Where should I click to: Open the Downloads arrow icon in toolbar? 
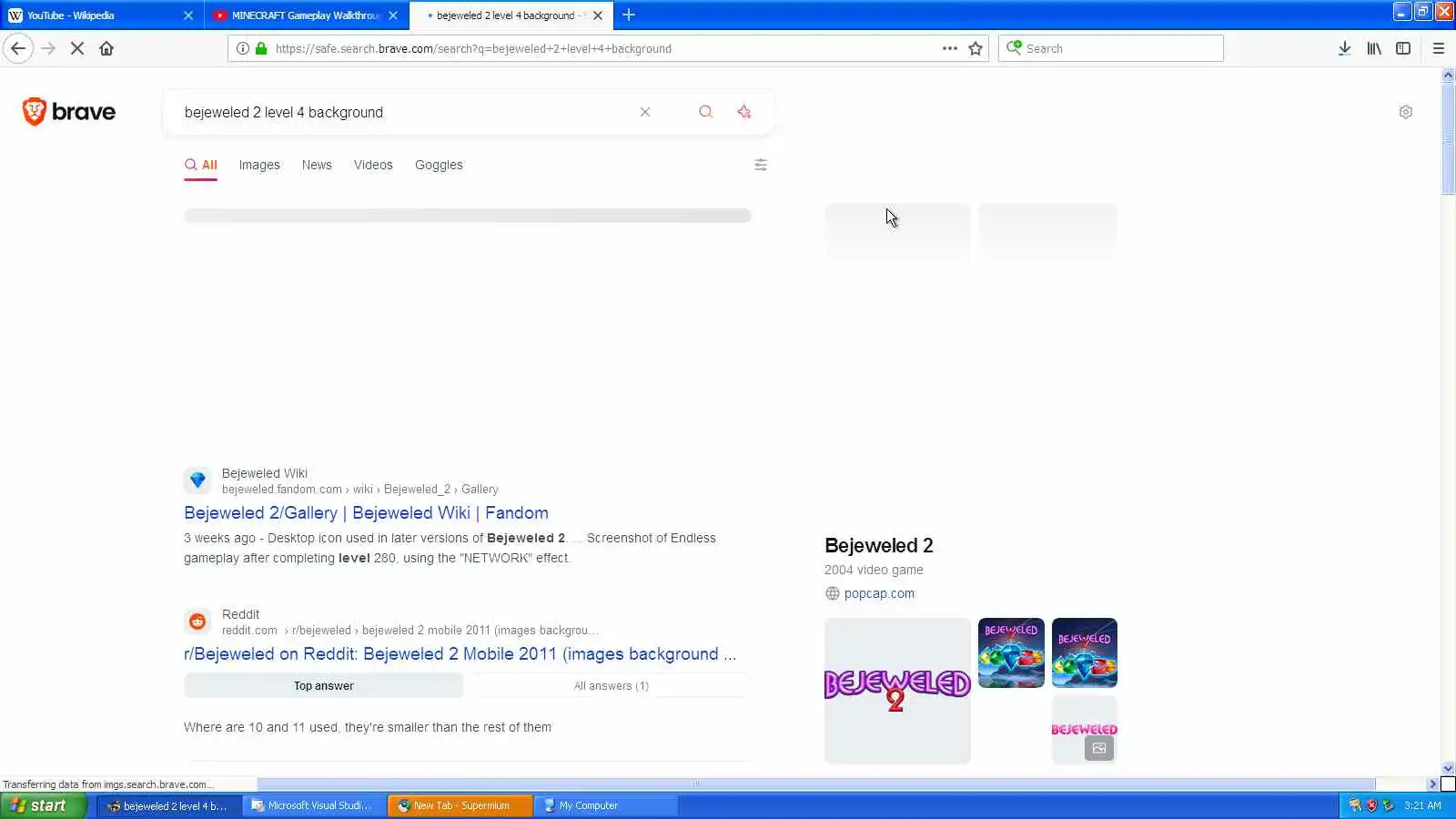click(1344, 48)
